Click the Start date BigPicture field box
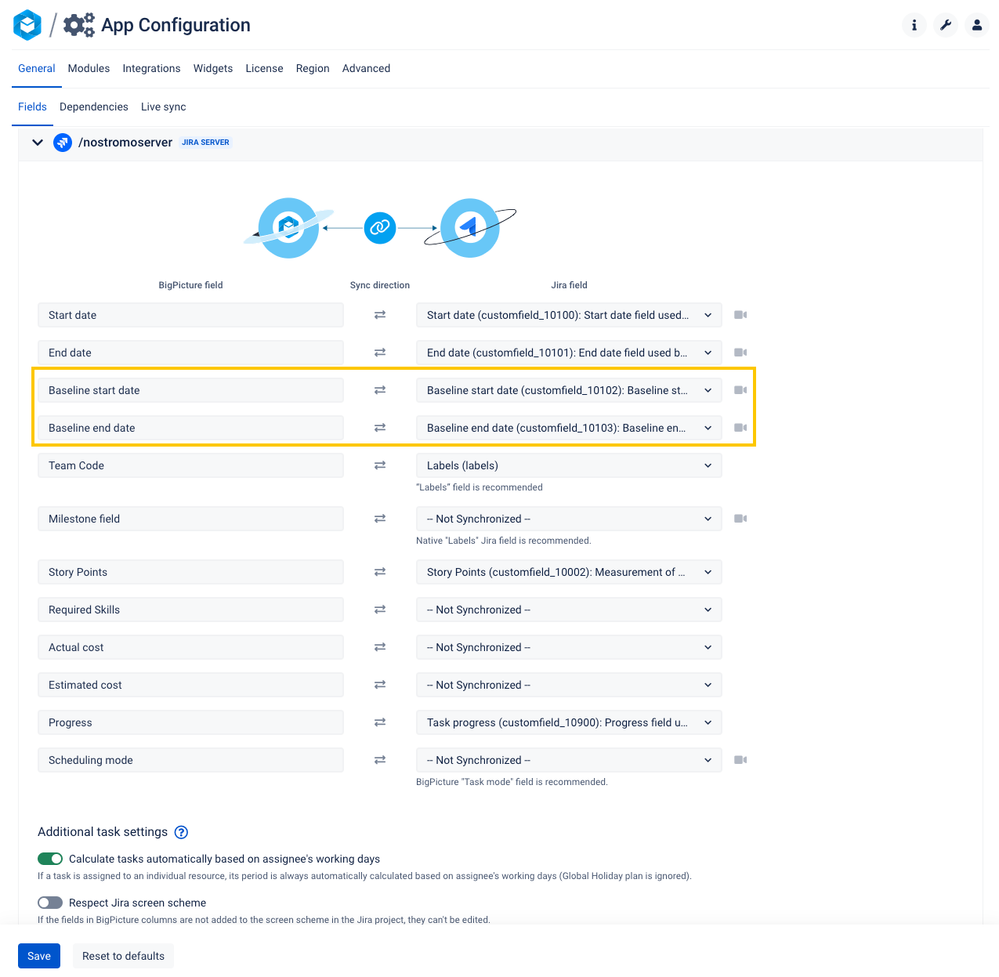Image resolution: width=999 pixels, height=977 pixels. (190, 315)
